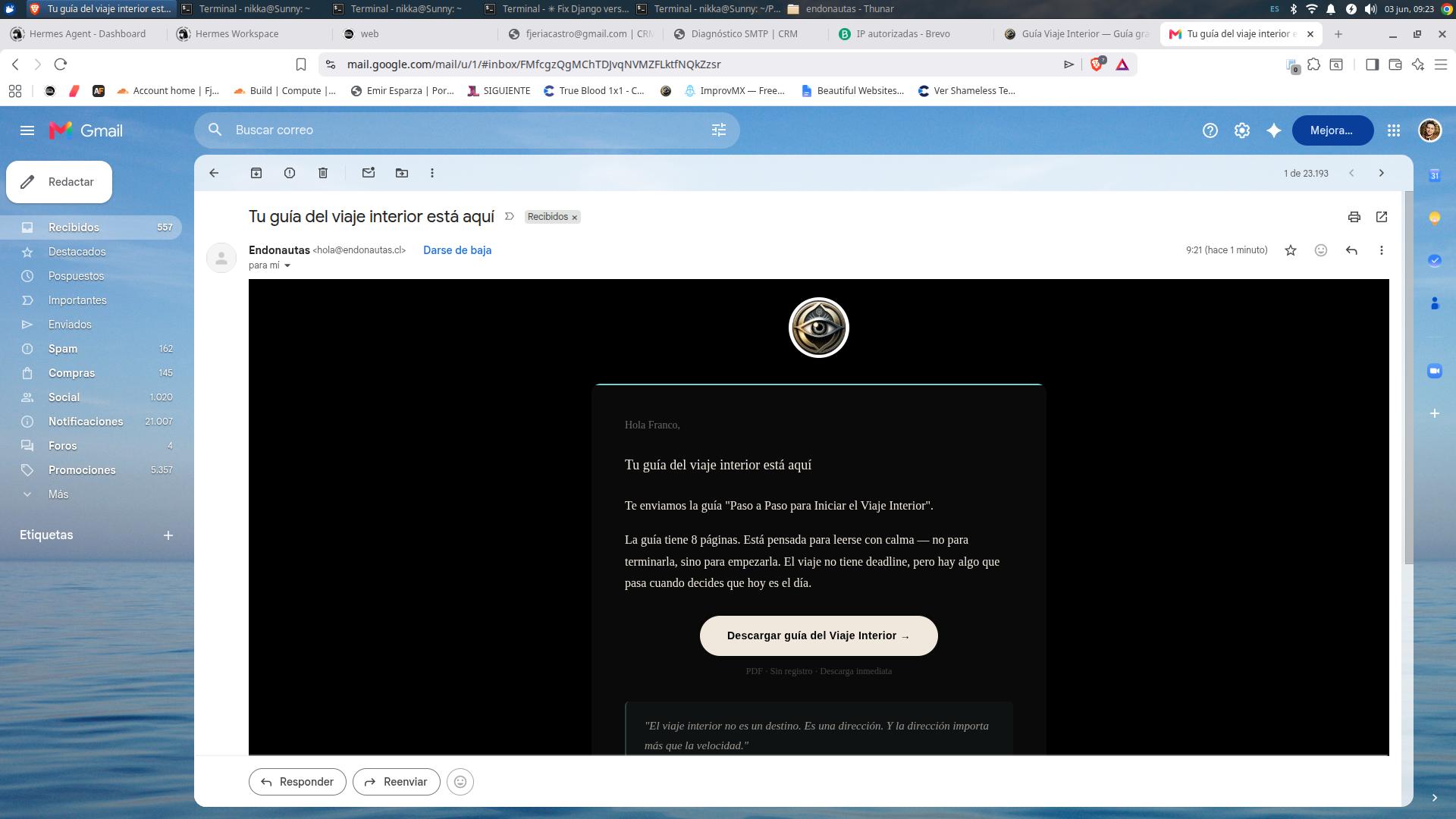This screenshot has width=1456, height=819.
Task: Click the 'Darse de baja' link
Action: 457,250
